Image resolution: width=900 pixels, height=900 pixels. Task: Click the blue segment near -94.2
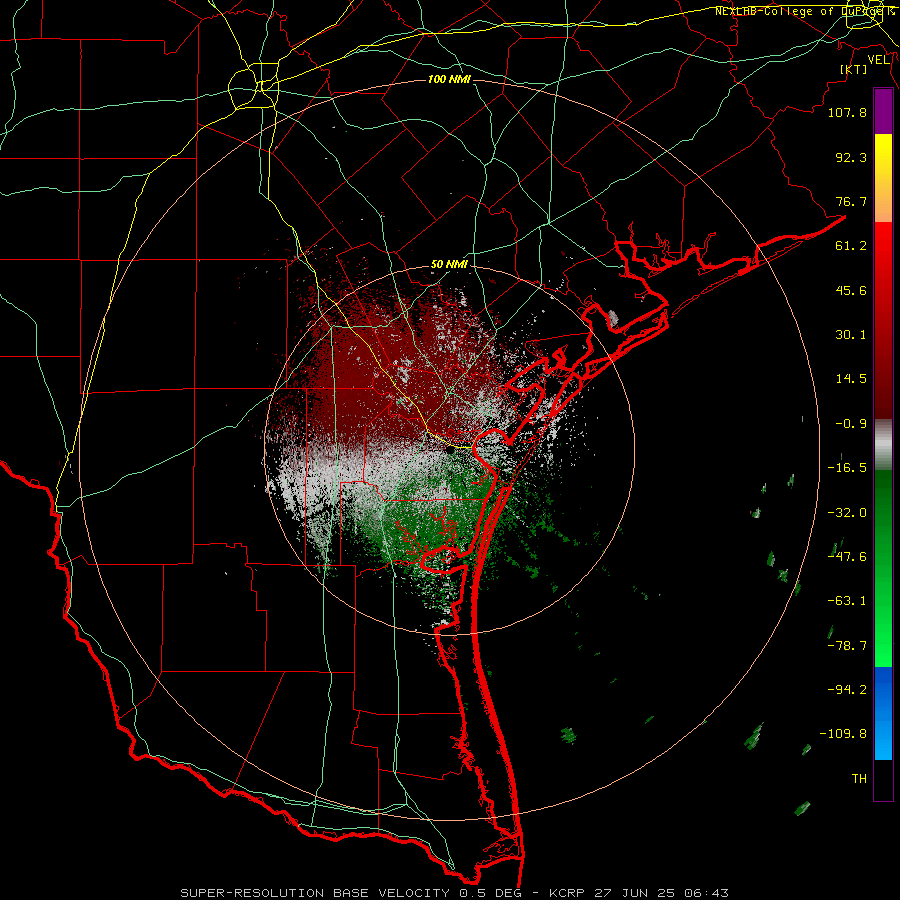[x=883, y=689]
